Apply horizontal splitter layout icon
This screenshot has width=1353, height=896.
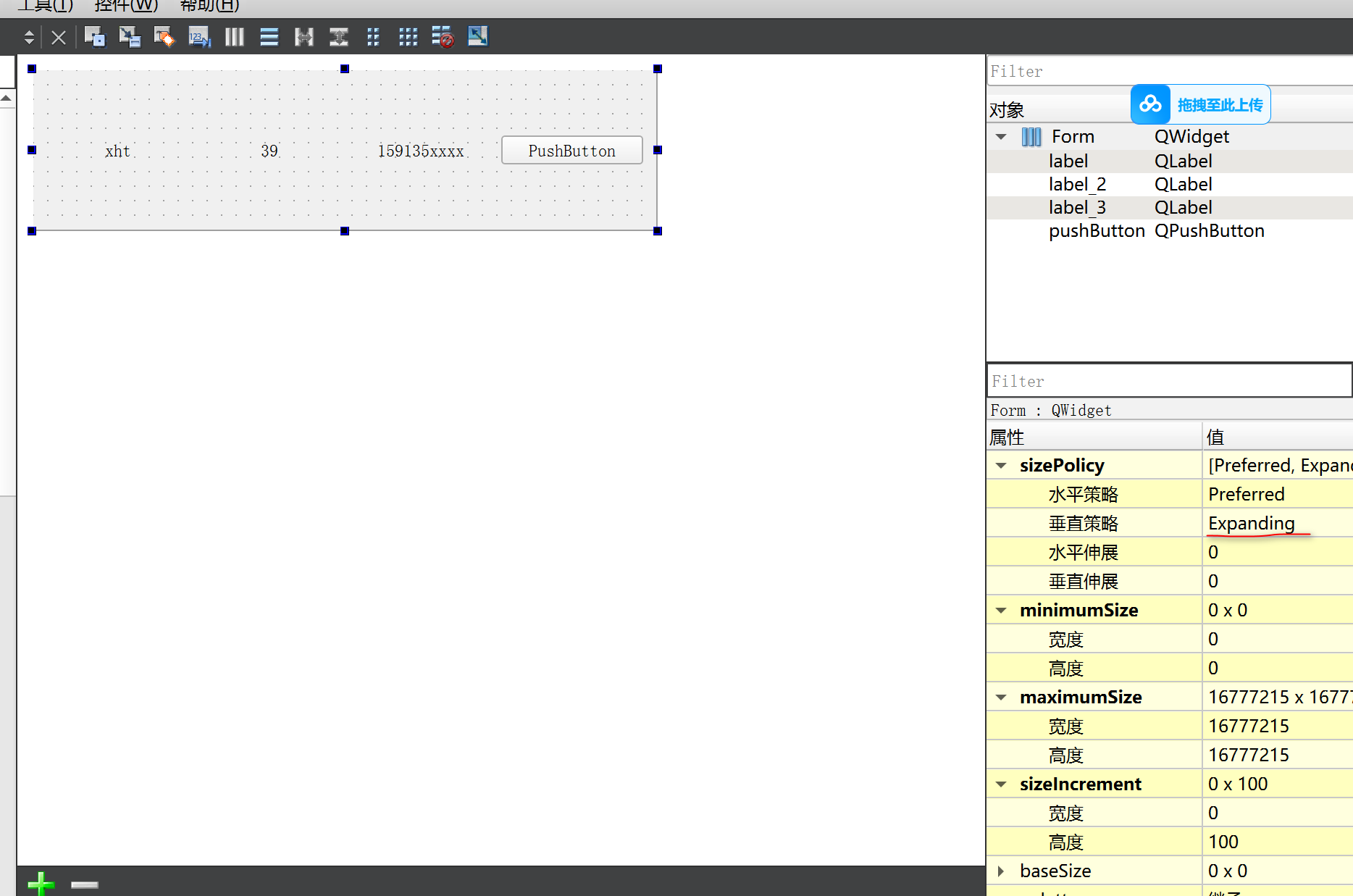[303, 36]
